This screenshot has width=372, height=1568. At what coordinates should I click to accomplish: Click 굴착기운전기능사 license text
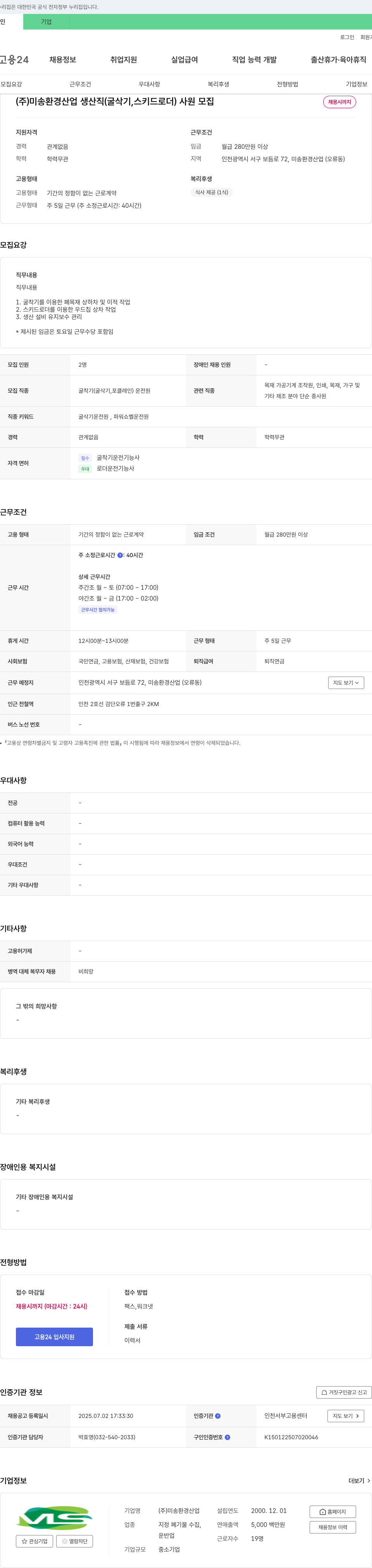(118, 458)
